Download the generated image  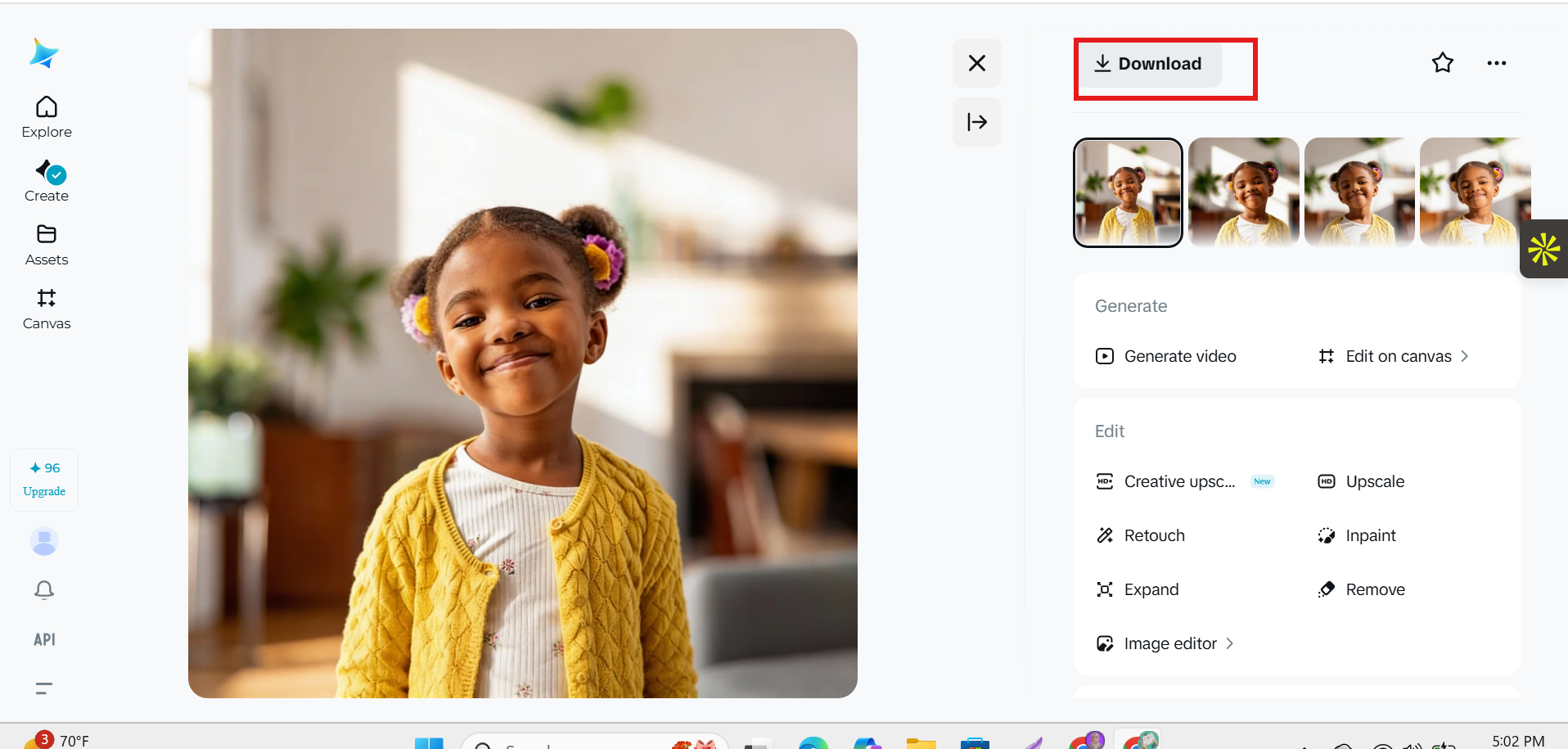1149,64
